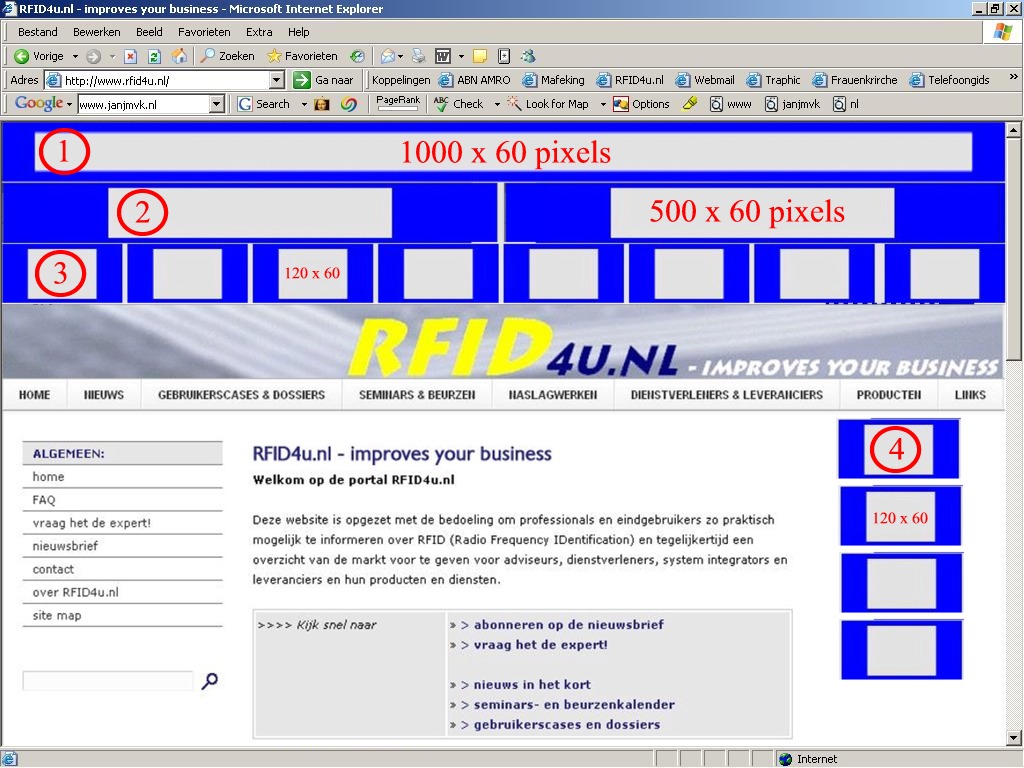This screenshot has width=1024, height=768.
Task: Open the Favorieten menu in menu bar
Action: 204,32
